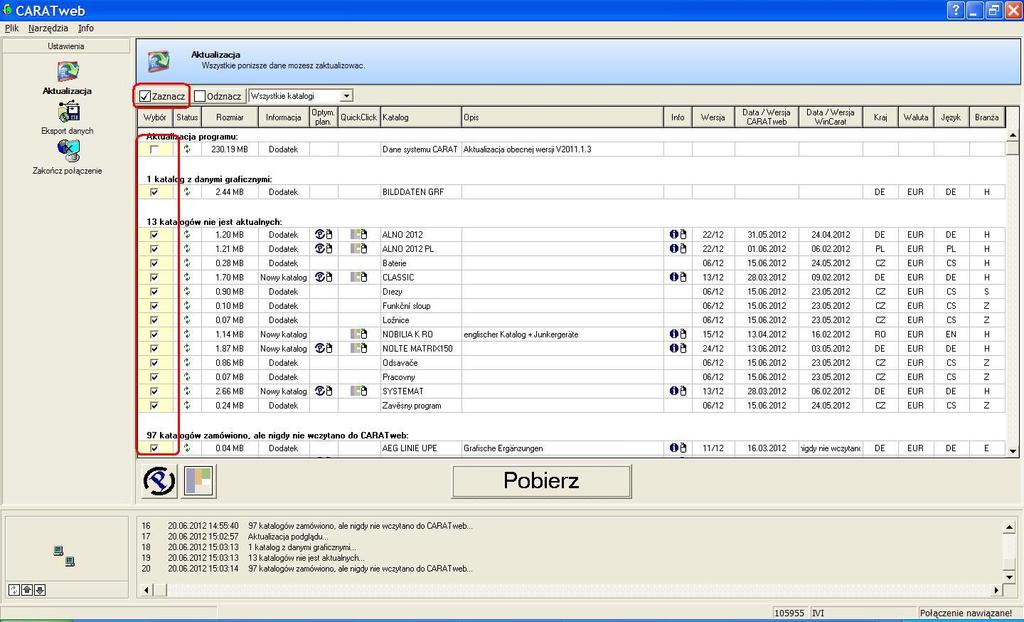Click the log panel scroll down arrow
The image size is (1024, 622).
pyautogui.click(x=1010, y=577)
